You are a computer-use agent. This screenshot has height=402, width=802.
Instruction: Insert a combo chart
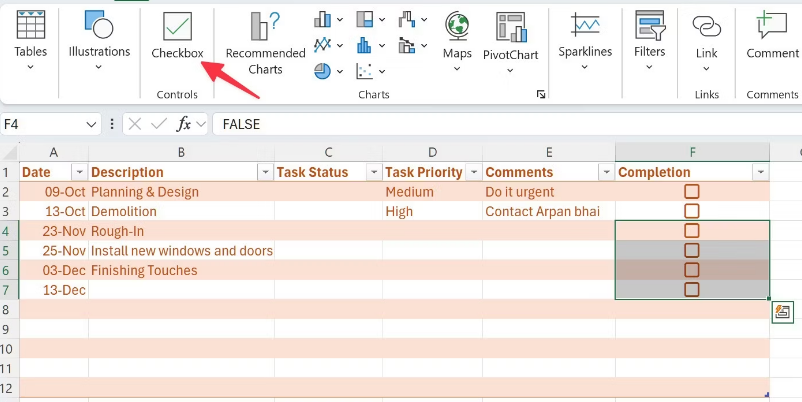[407, 45]
